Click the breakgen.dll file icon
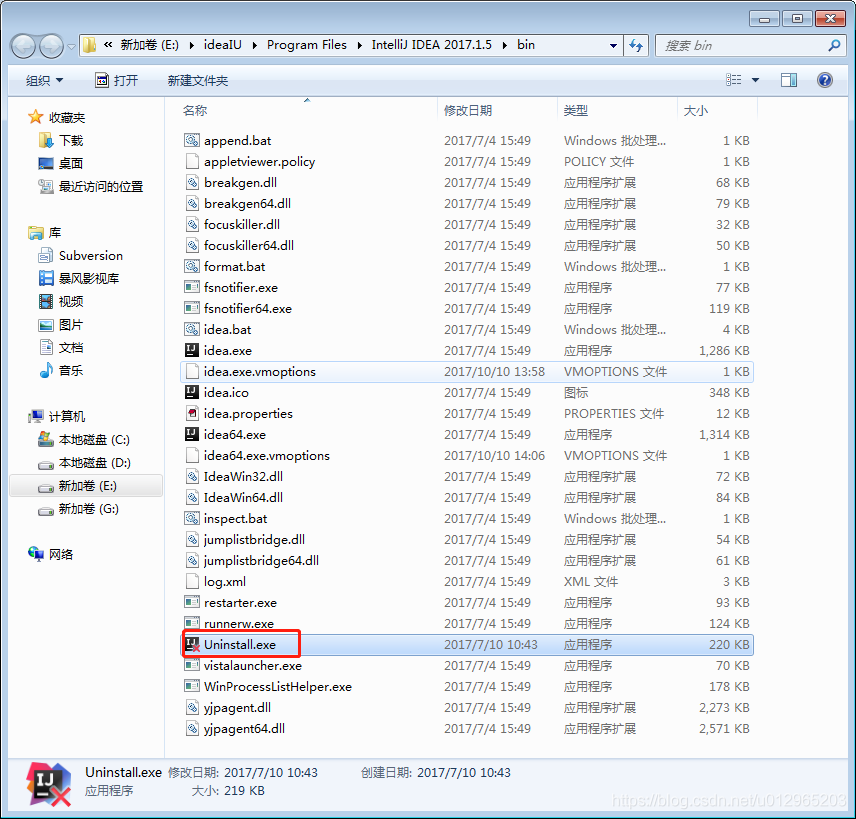 click(192, 182)
